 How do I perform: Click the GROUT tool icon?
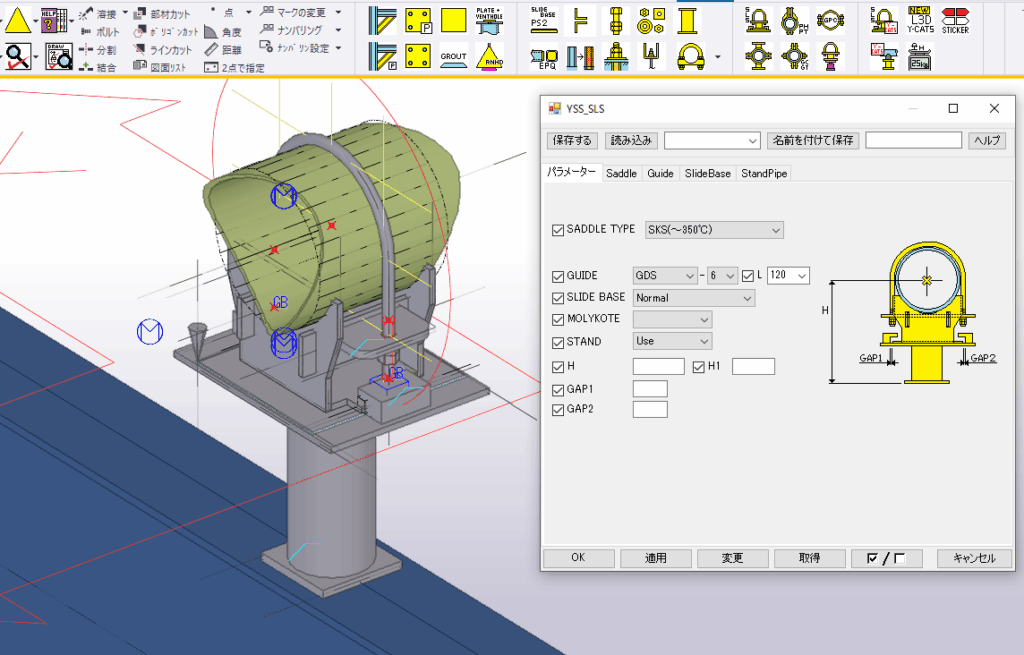click(454, 55)
